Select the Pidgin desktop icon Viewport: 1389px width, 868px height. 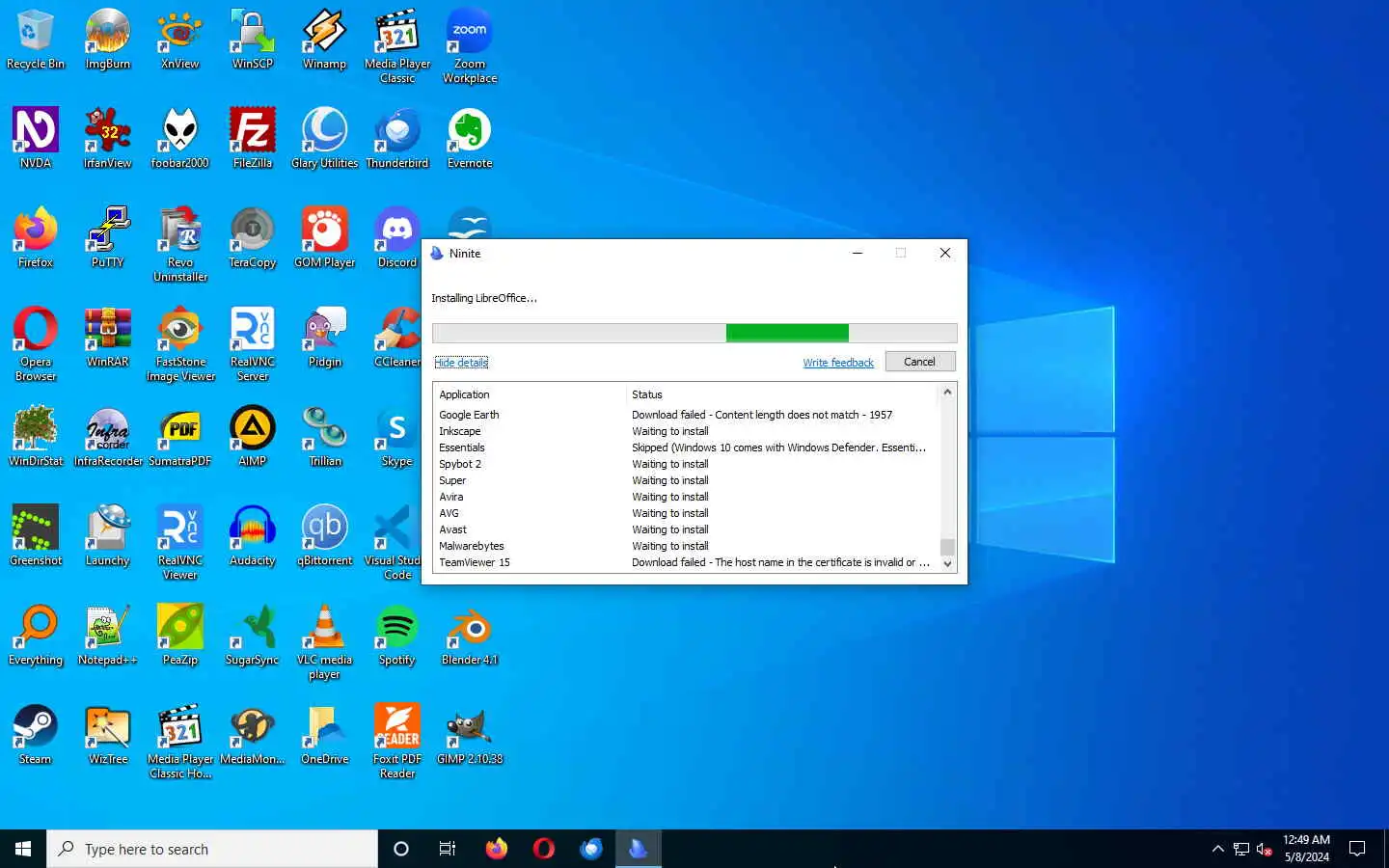pyautogui.click(x=324, y=338)
